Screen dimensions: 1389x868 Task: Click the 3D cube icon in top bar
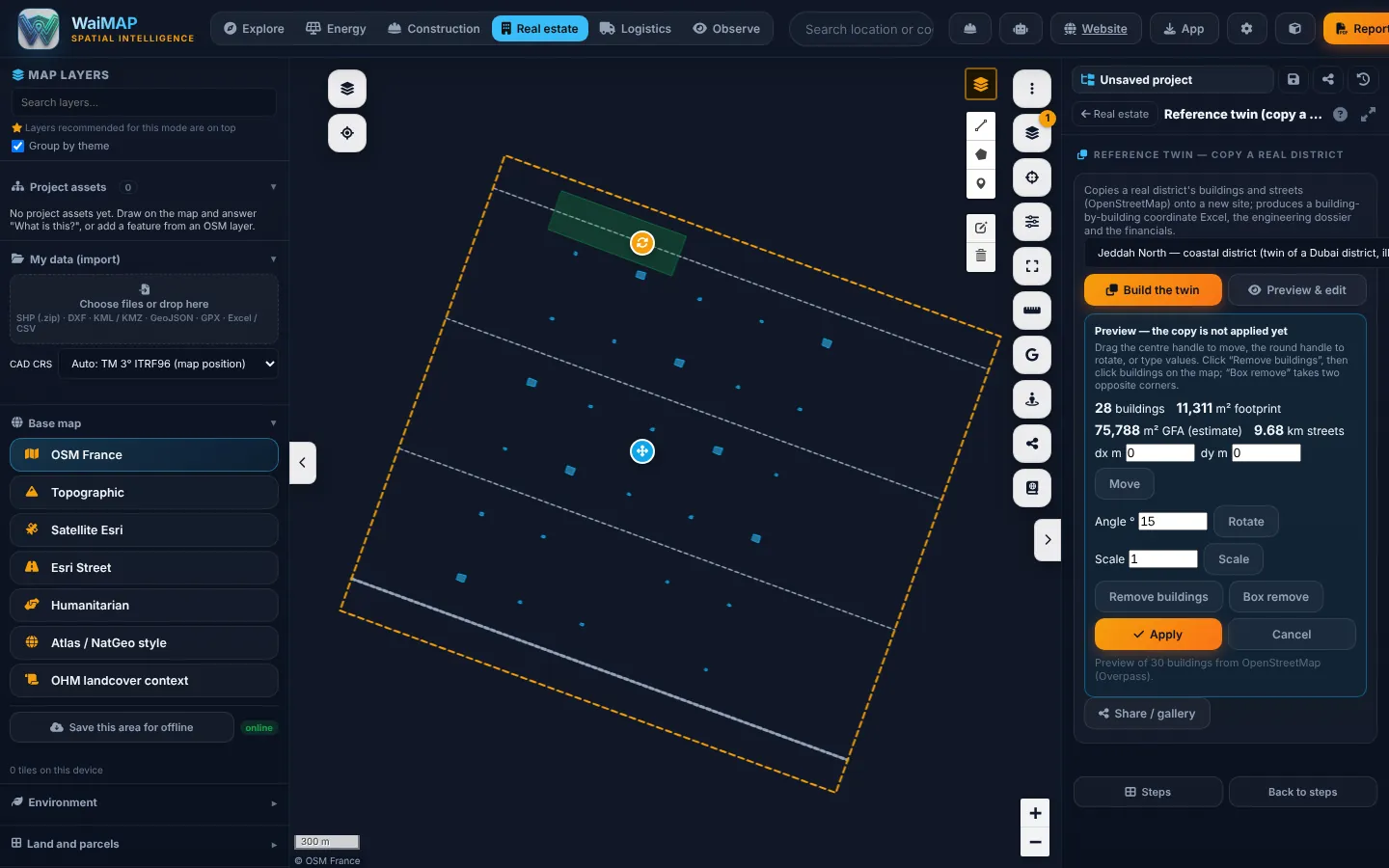point(1295,29)
